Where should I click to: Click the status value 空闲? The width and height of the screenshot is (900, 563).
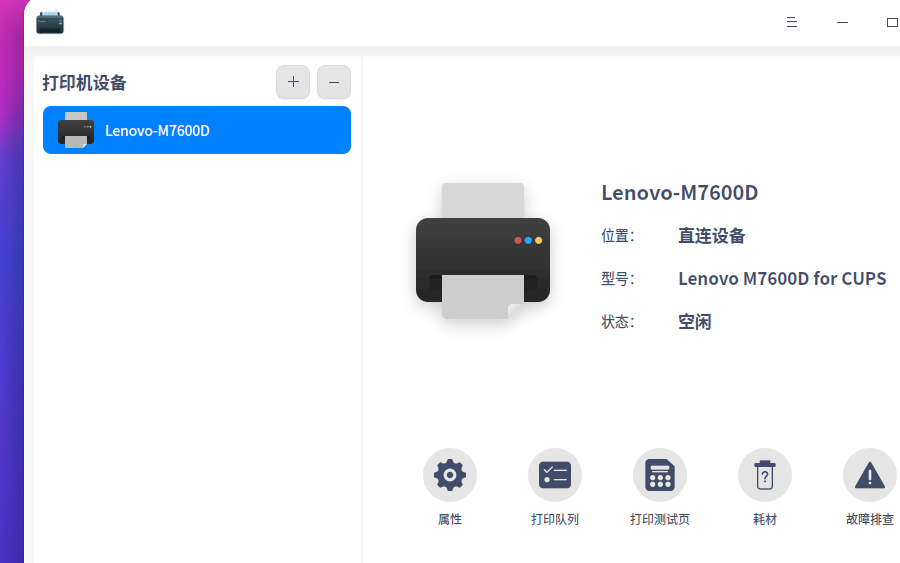click(x=695, y=322)
